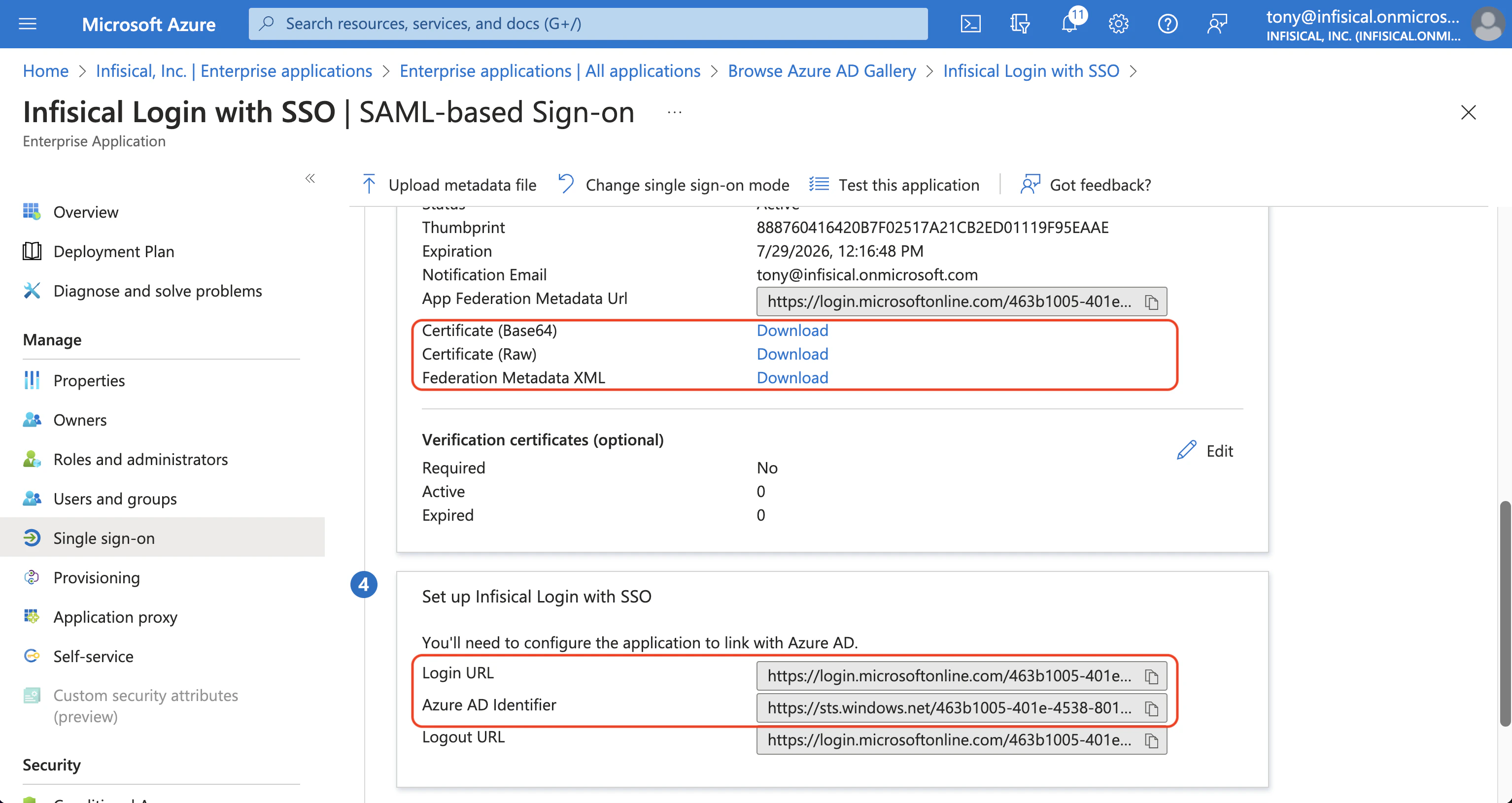This screenshot has height=803, width=1512.
Task: Open Cloud Shell from the top bar
Action: pyautogui.click(x=970, y=24)
